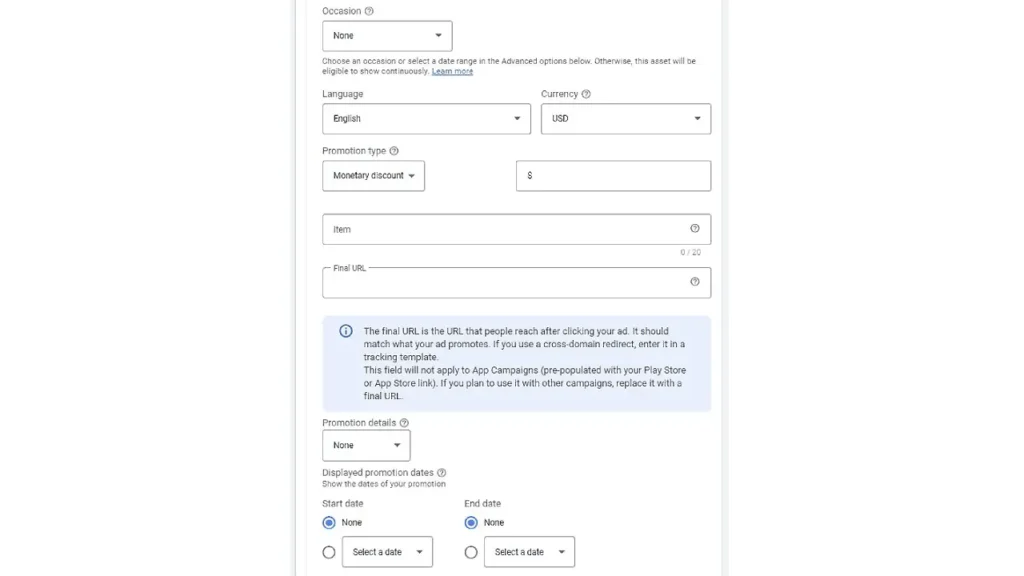Select None for the Start date
The width and height of the screenshot is (1024, 576).
point(329,522)
